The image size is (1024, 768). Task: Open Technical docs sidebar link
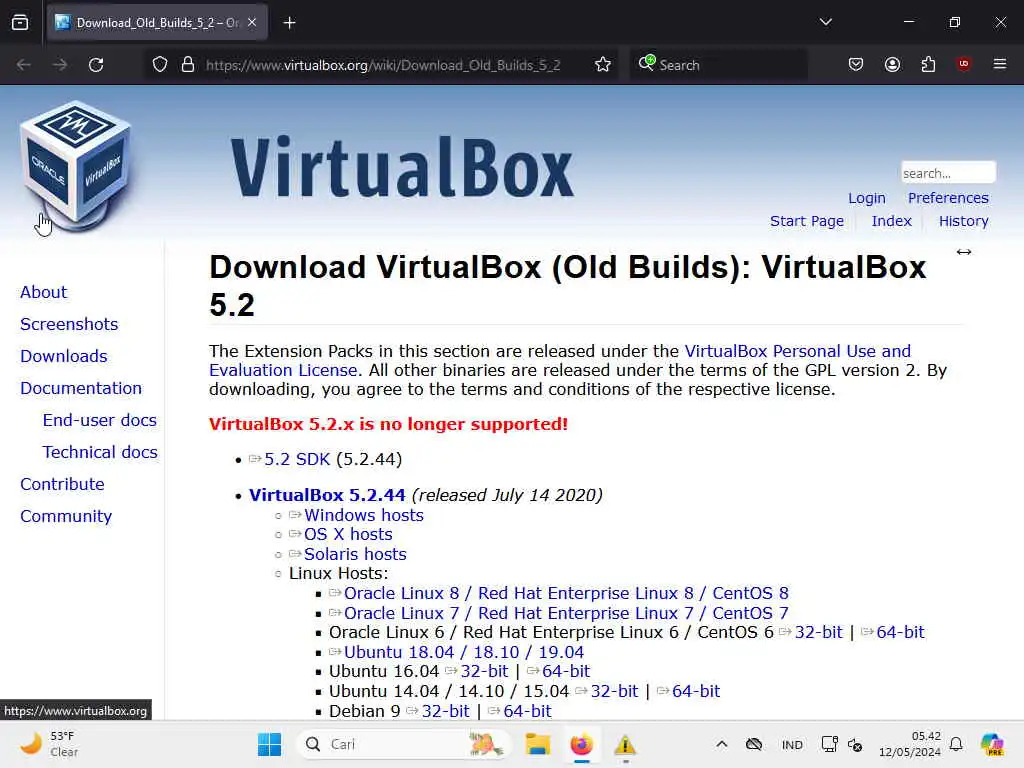tap(100, 452)
